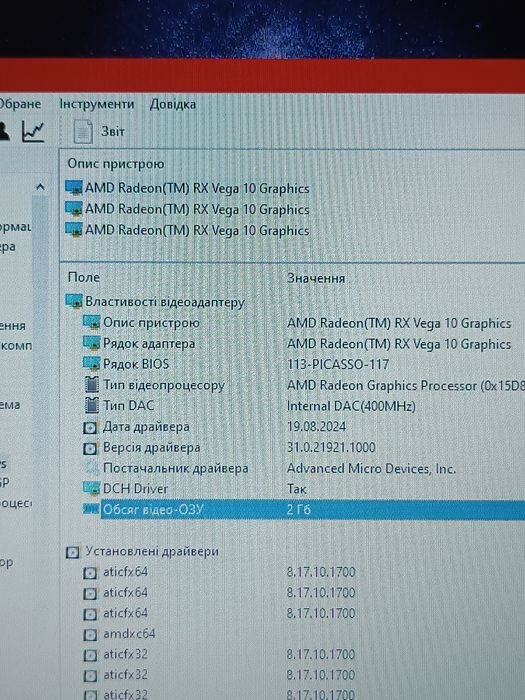Click icon beside DCH Driver
The image size is (525, 700).
click(92, 488)
